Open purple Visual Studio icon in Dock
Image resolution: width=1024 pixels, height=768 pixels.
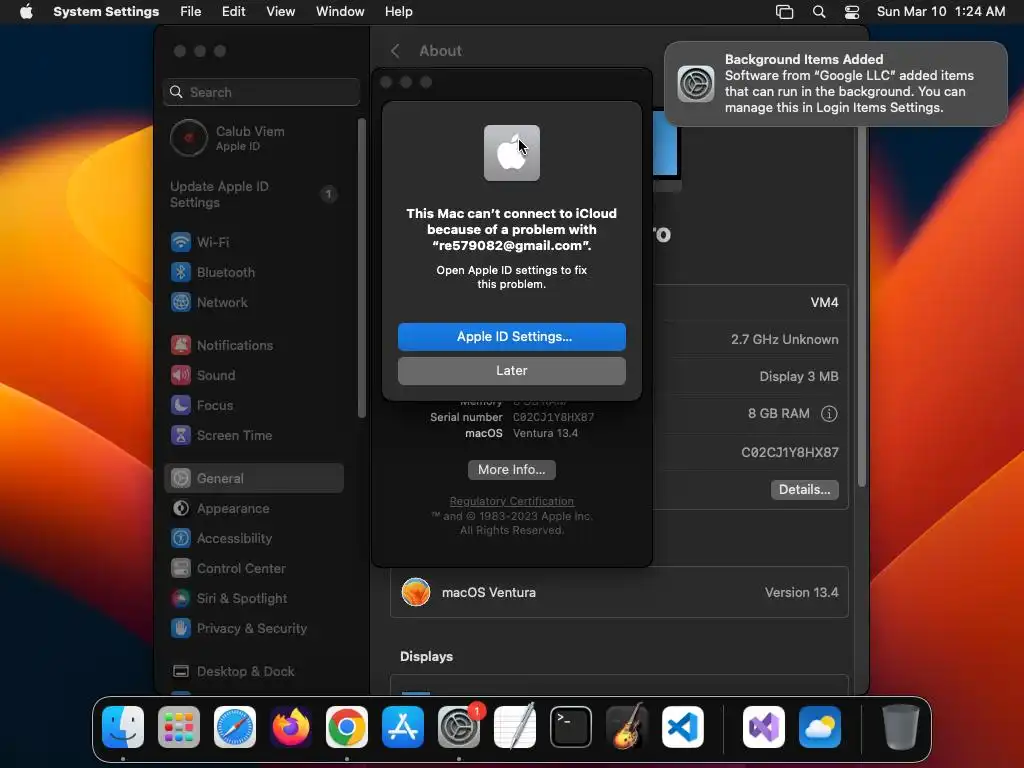click(763, 727)
